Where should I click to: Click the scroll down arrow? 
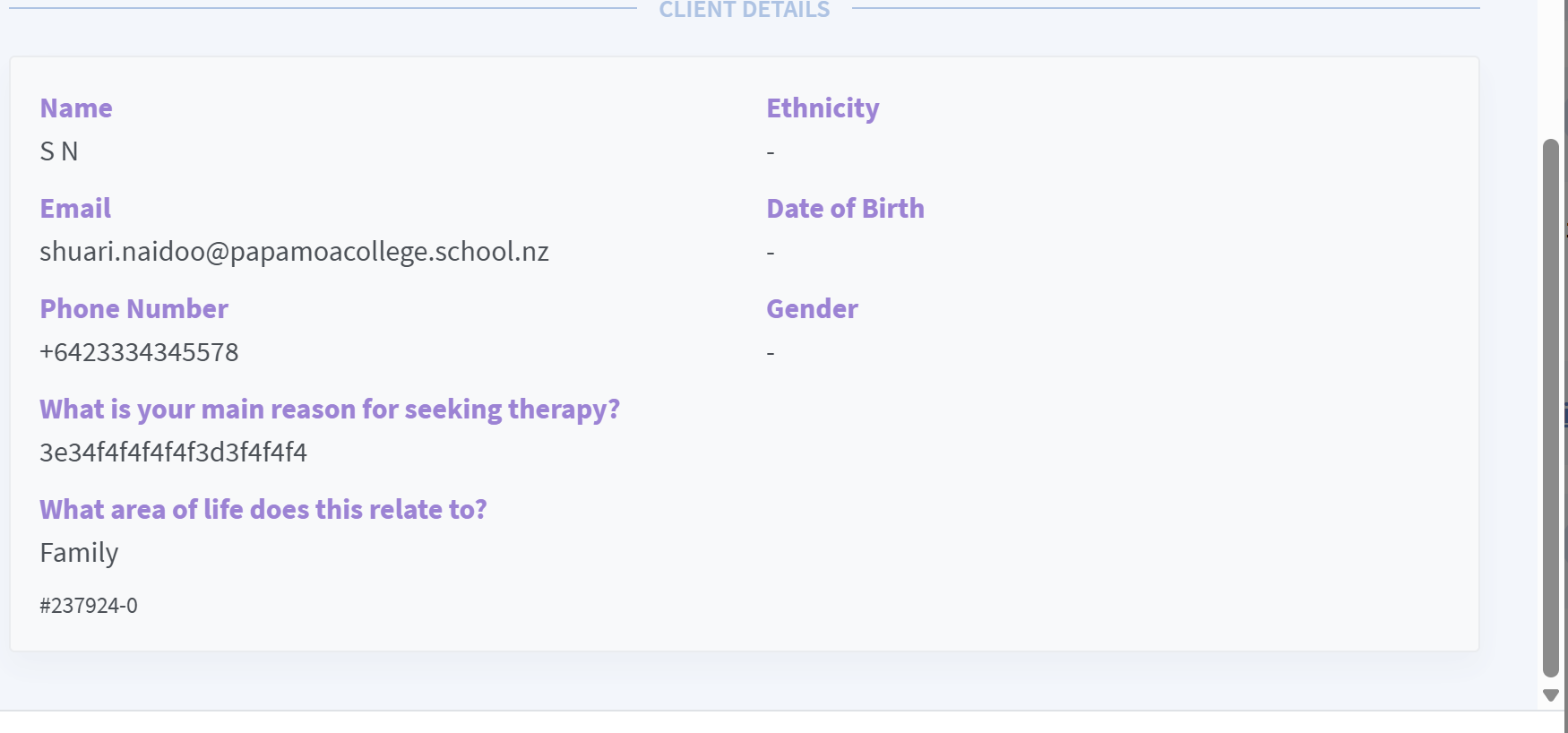[x=1551, y=695]
